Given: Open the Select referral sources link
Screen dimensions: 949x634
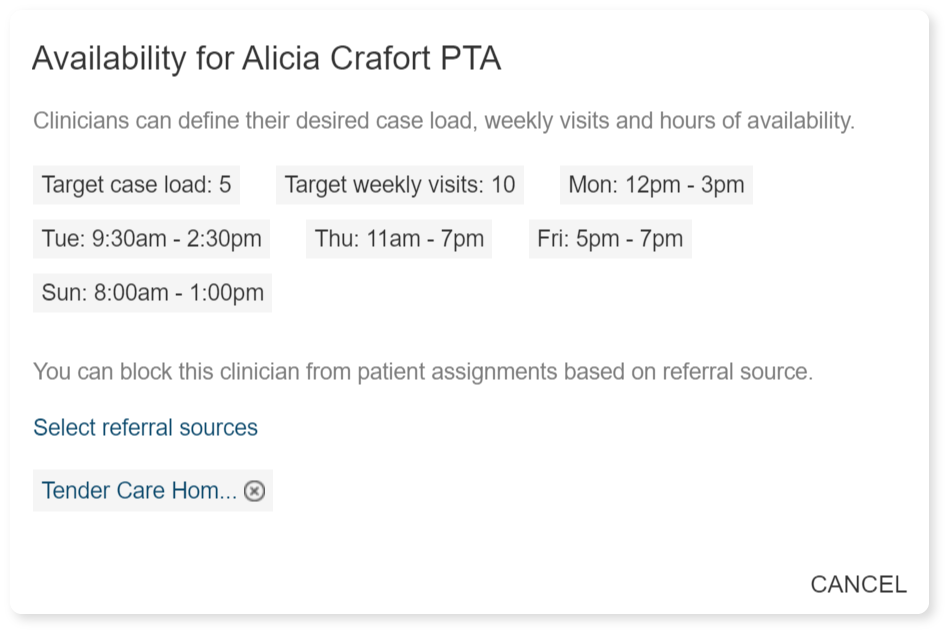Looking at the screenshot, I should tap(145, 428).
